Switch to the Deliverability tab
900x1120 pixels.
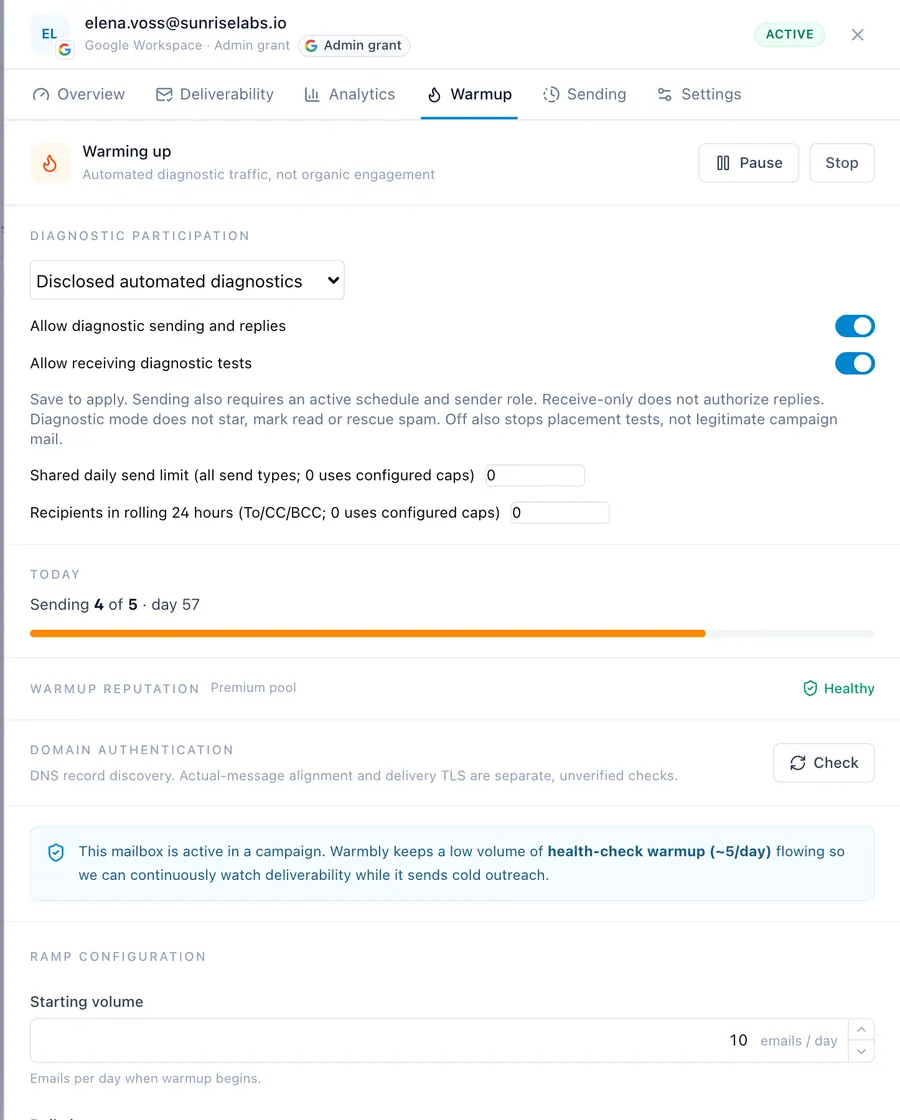pos(214,94)
